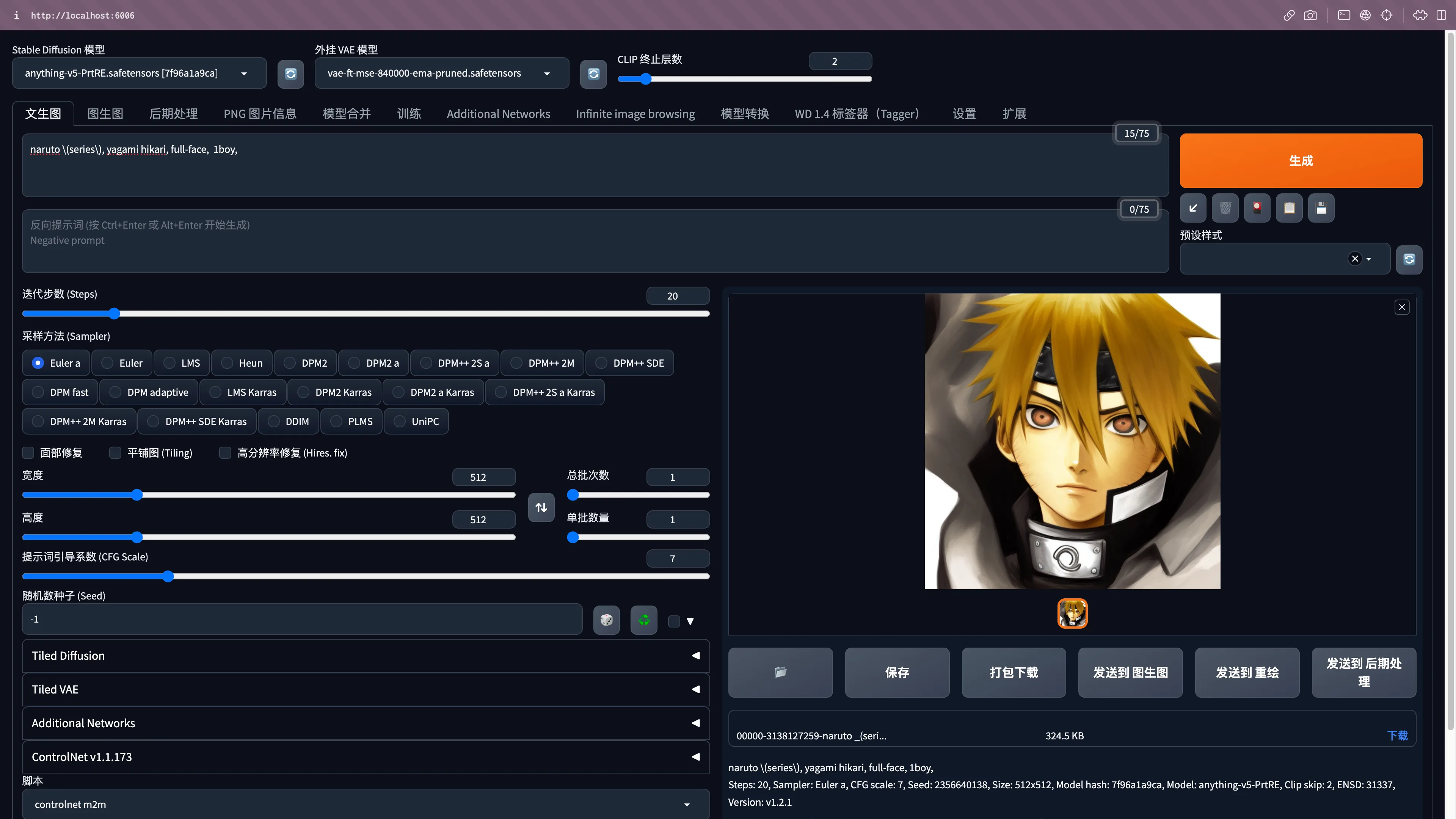Select the Euler a sampler
Screen dimensions: 1456x819
[x=56, y=363]
